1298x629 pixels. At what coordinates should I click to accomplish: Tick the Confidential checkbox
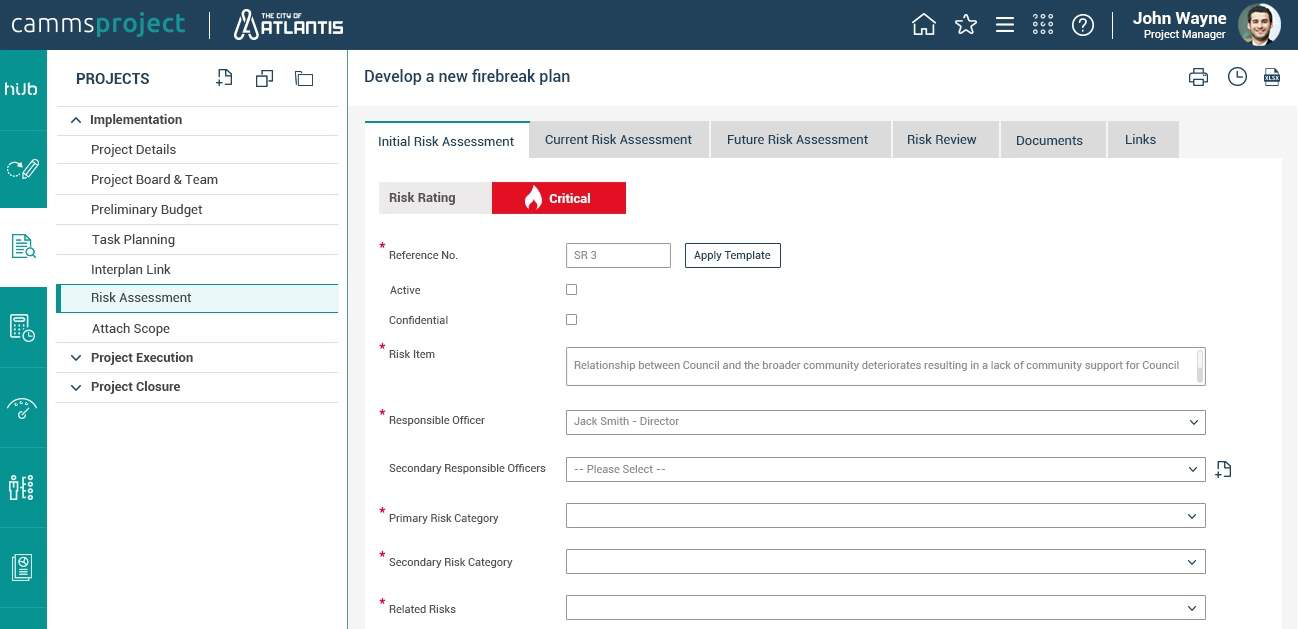[x=572, y=320]
